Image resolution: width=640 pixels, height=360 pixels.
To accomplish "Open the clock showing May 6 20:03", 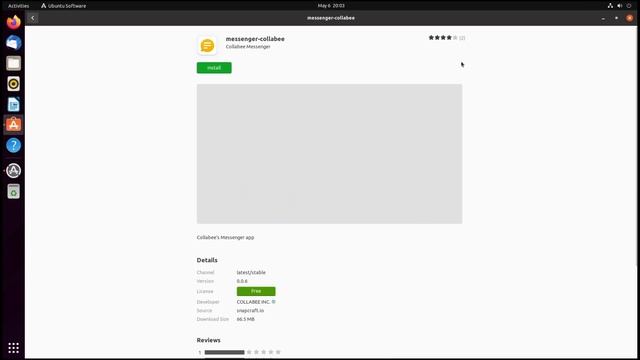I will point(331,6).
